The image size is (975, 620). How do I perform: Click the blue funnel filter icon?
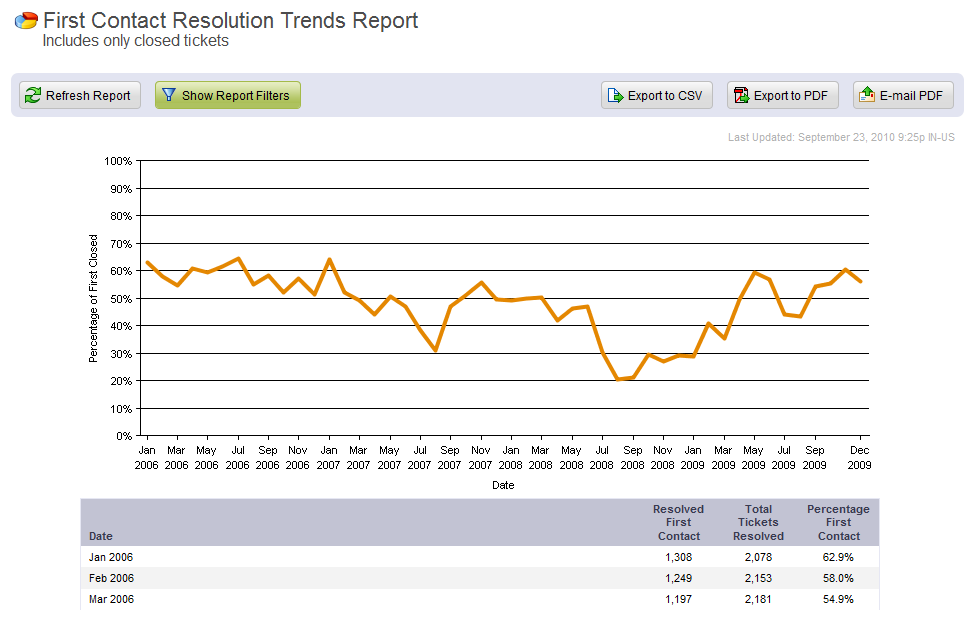pos(169,95)
